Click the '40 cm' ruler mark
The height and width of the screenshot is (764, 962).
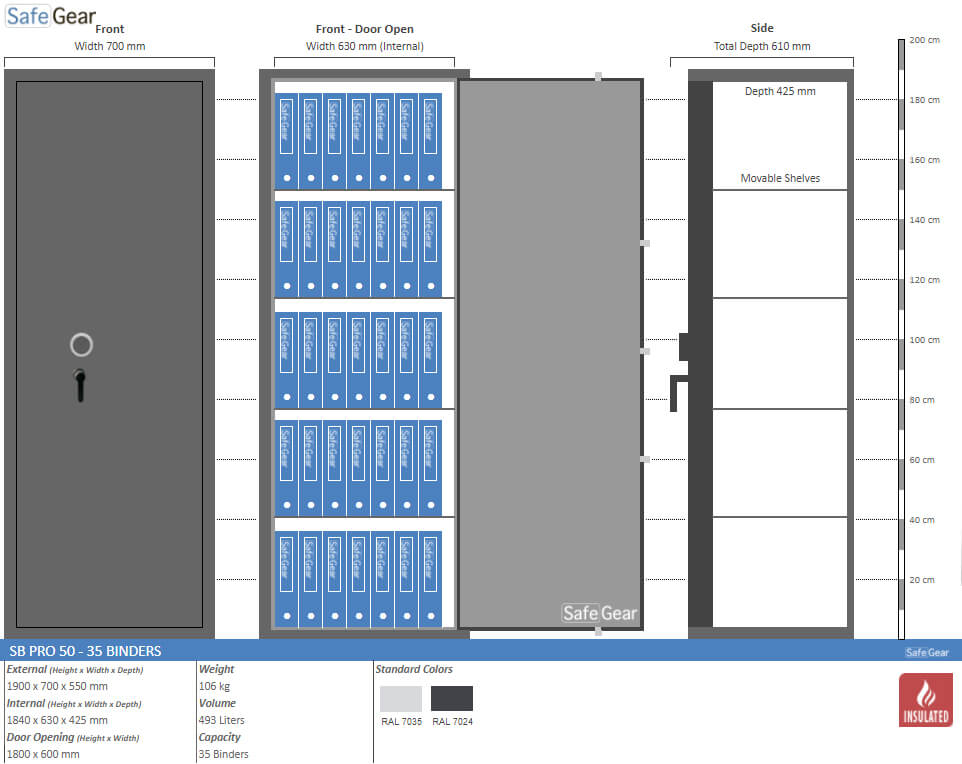pyautogui.click(x=922, y=520)
